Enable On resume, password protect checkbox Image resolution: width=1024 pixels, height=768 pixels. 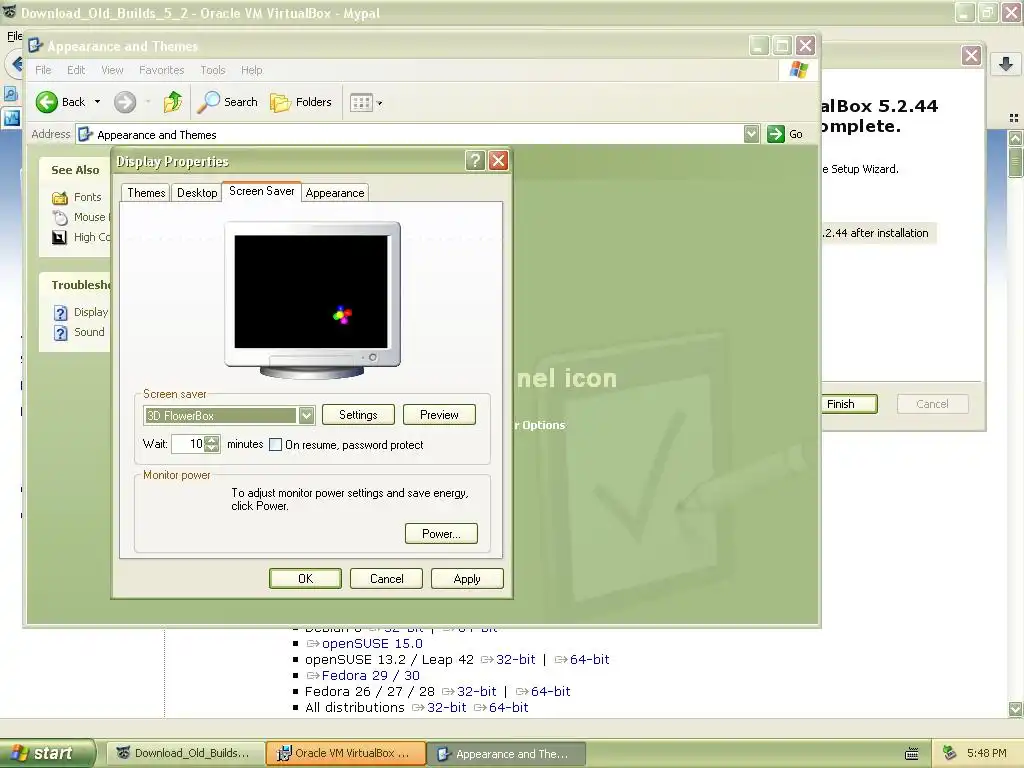[276, 445]
